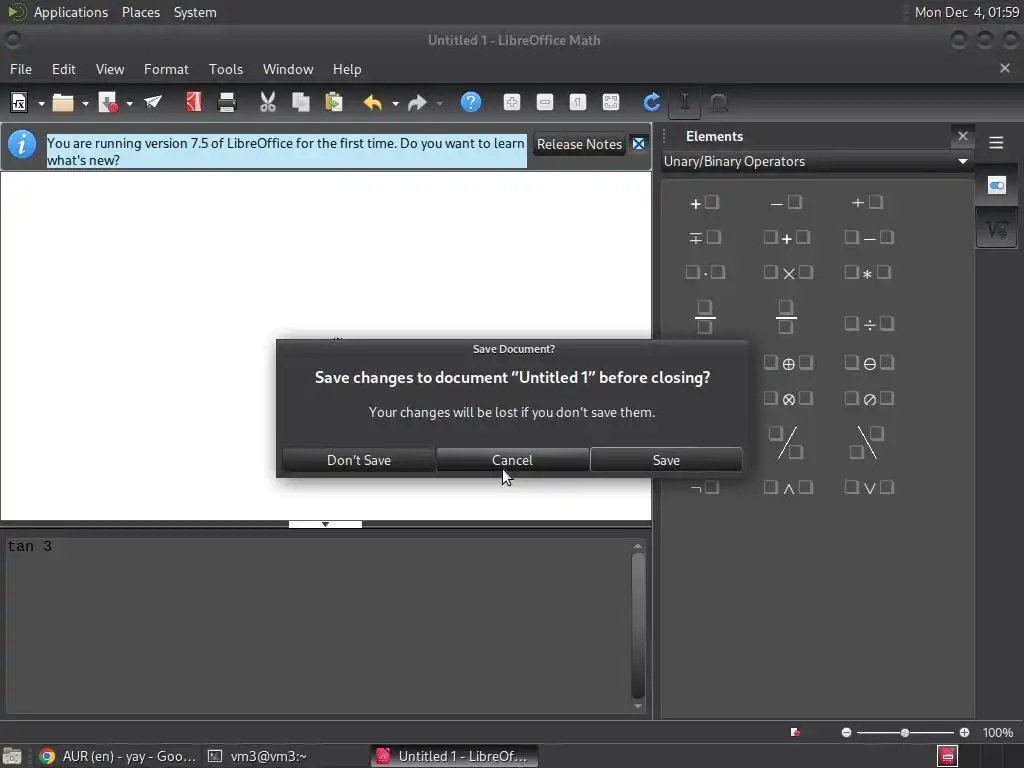Open the Format menu
This screenshot has height=768, width=1024.
[166, 69]
